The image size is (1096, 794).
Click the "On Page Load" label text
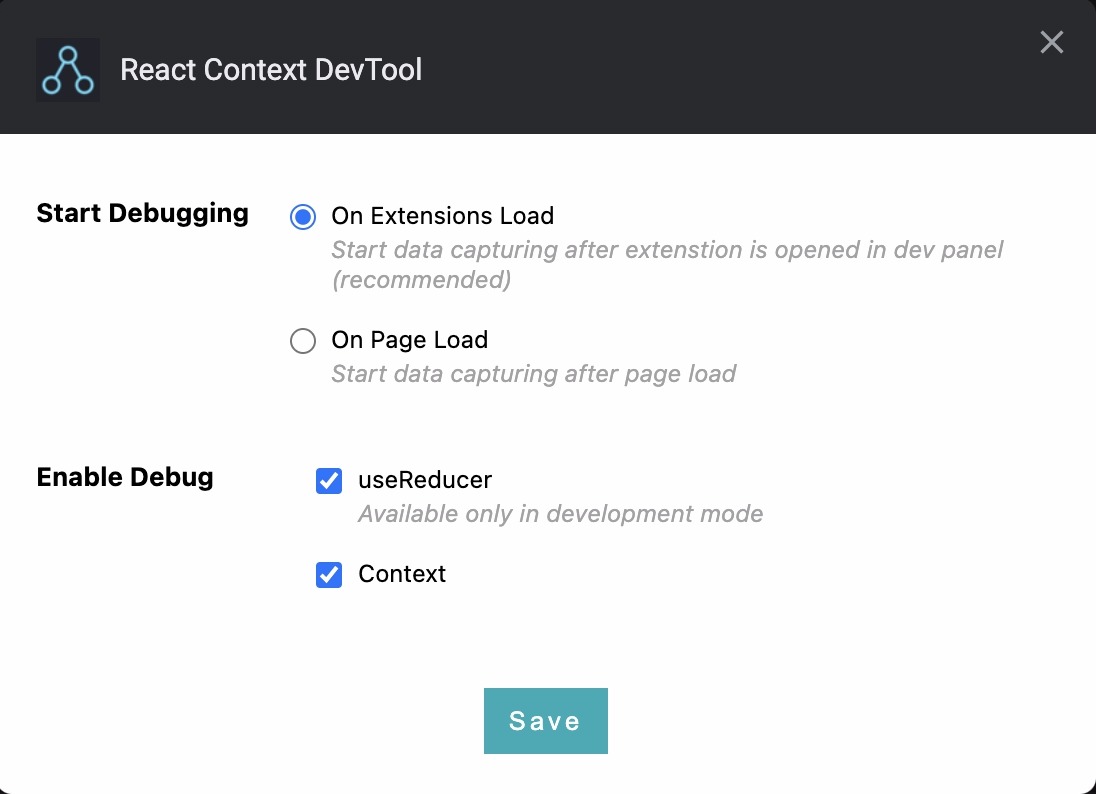[x=409, y=340]
